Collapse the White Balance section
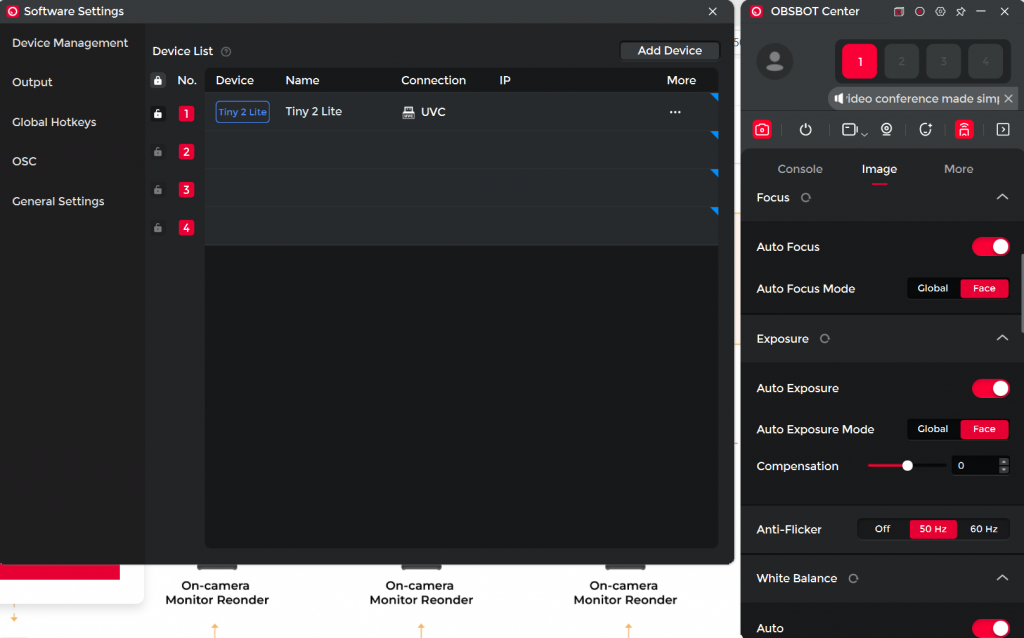 pyautogui.click(x=1002, y=578)
